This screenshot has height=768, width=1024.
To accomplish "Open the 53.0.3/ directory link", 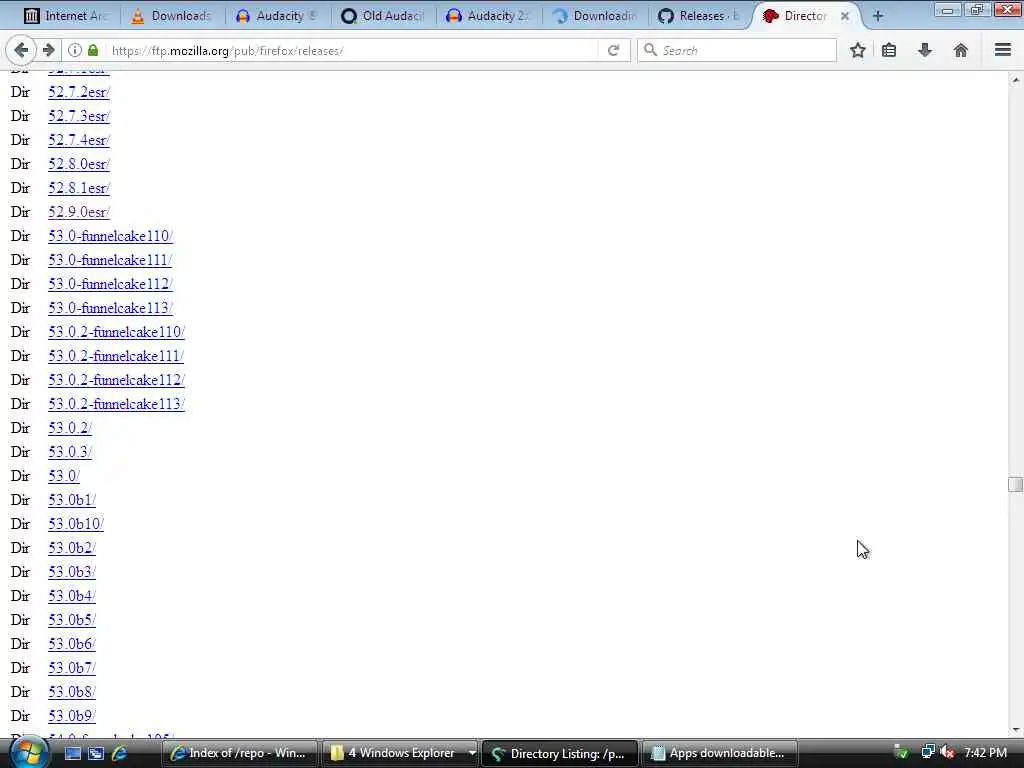I will pos(70,452).
